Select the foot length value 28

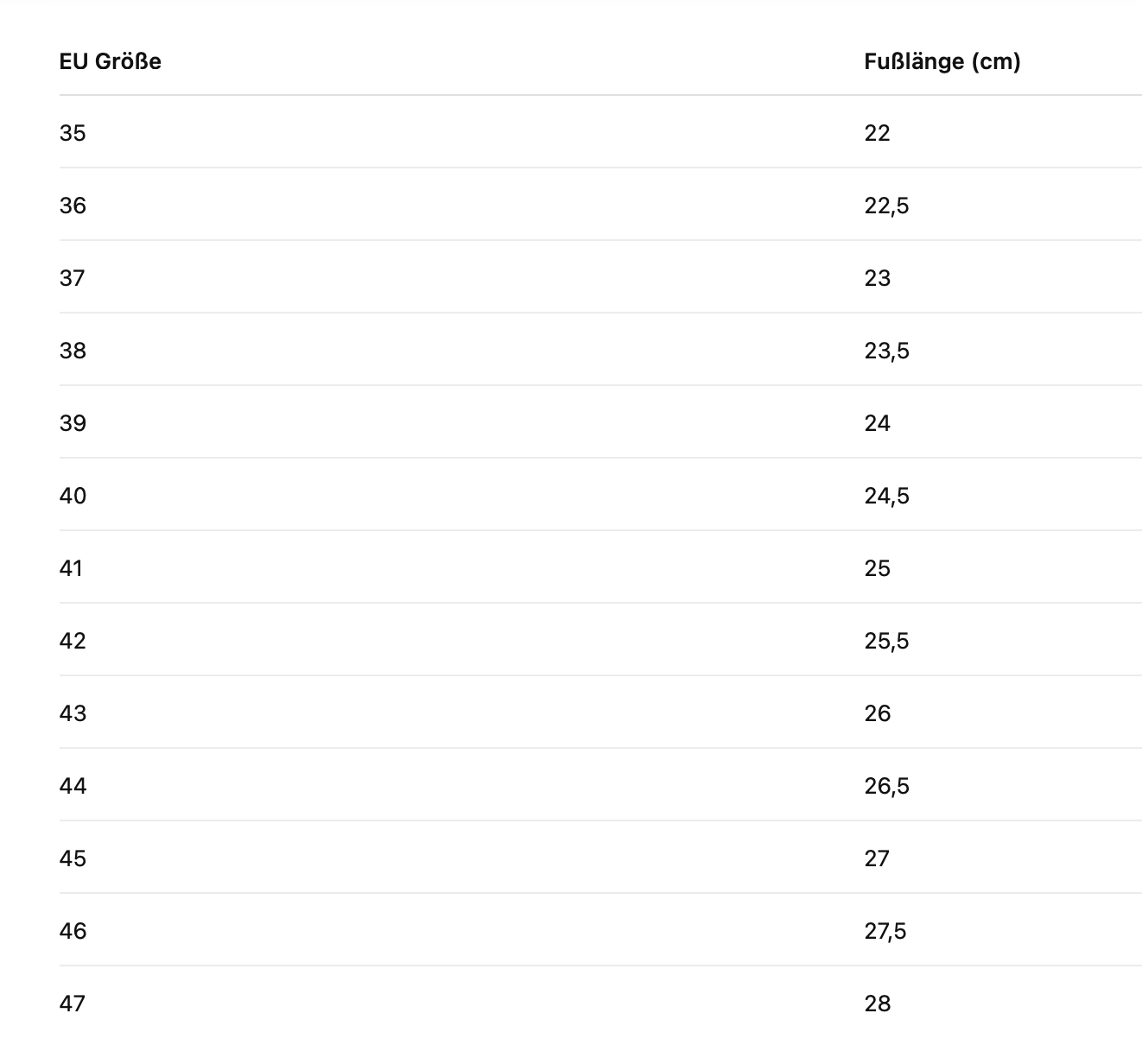[x=877, y=1004]
